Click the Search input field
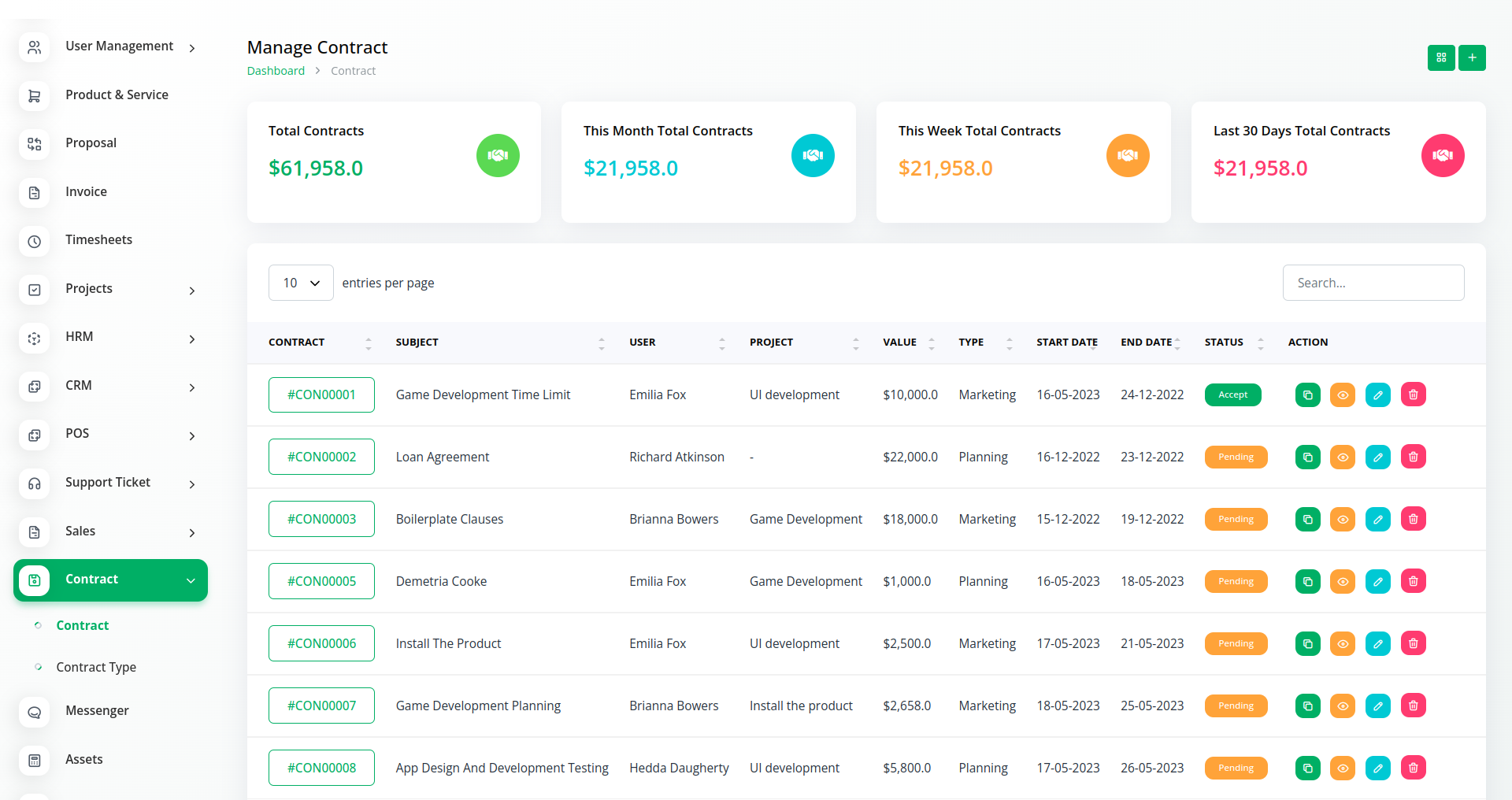The image size is (1512, 800). click(x=1373, y=283)
